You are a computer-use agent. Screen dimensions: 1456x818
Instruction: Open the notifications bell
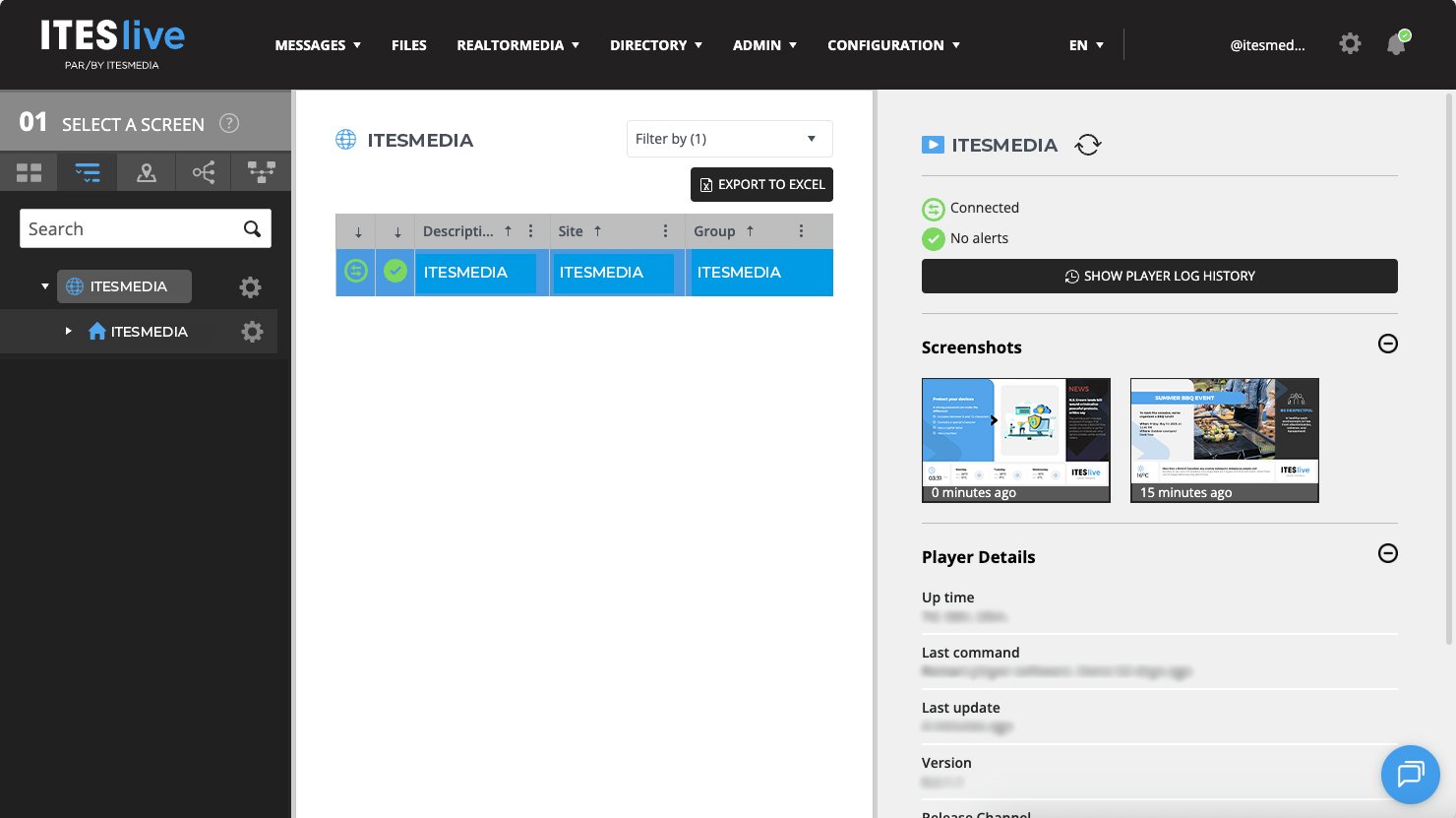pyautogui.click(x=1396, y=44)
